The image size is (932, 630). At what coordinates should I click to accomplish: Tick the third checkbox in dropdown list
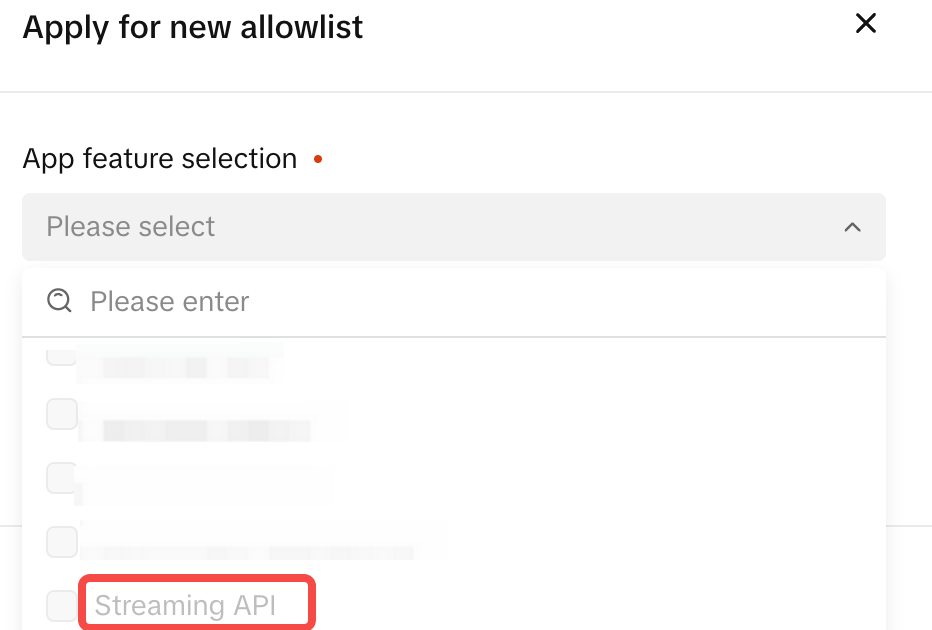point(61,478)
